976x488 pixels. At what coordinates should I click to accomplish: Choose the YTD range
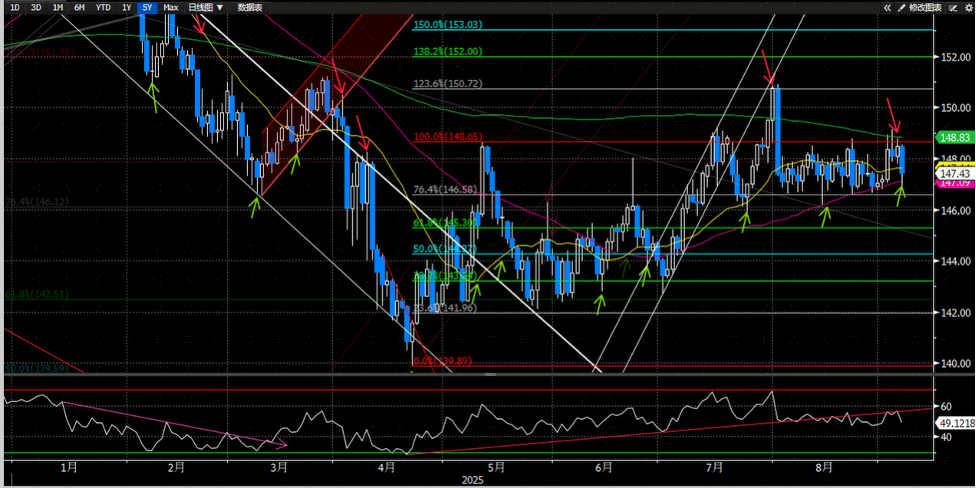click(103, 7)
